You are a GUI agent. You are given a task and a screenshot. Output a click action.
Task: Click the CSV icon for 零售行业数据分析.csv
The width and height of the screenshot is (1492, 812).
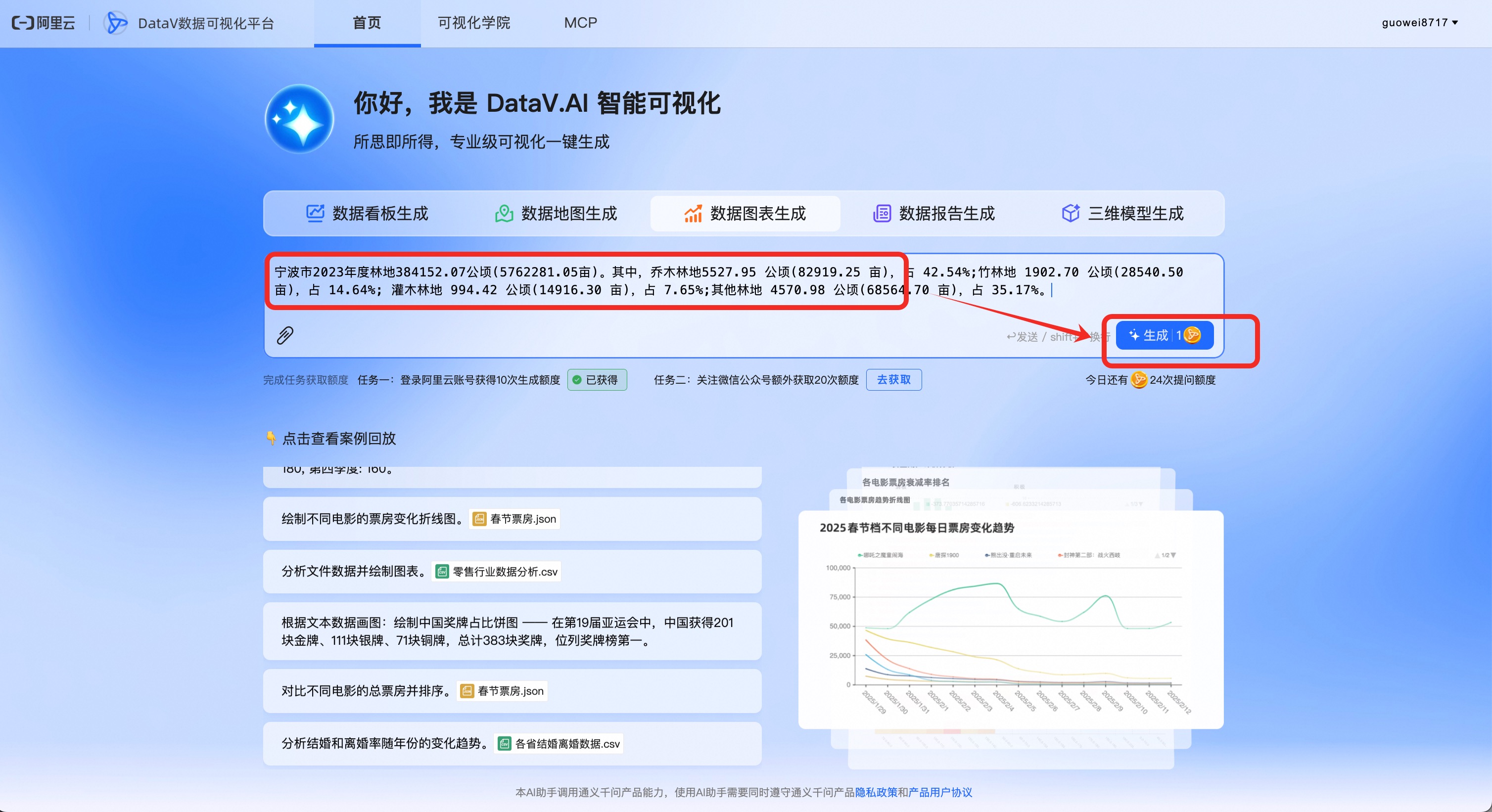[x=442, y=572]
